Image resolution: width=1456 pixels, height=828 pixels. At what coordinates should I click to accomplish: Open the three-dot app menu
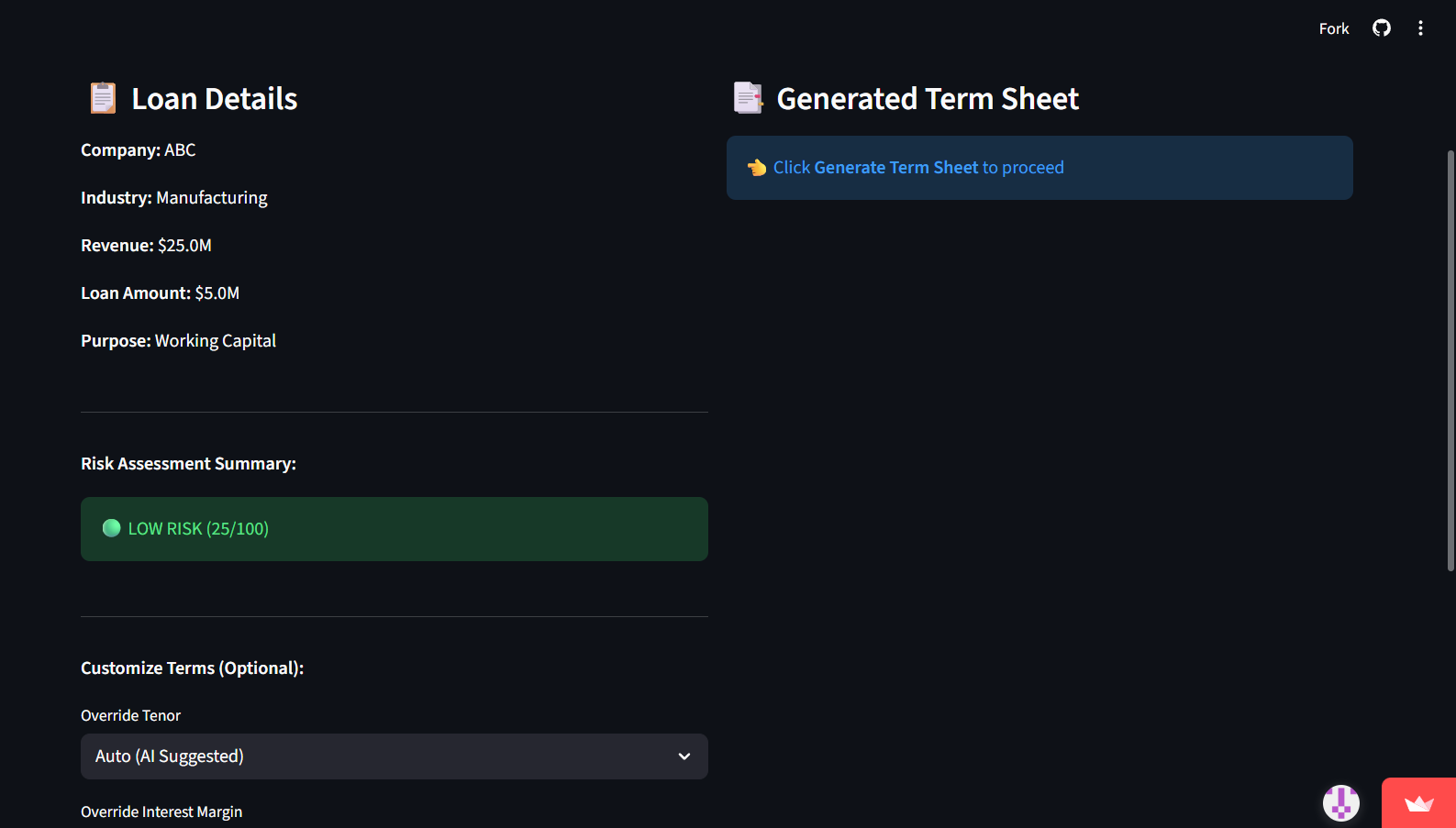(1420, 28)
